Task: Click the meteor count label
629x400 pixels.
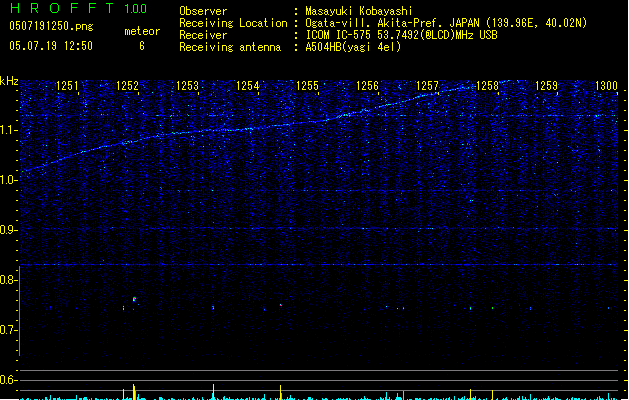Action: (141, 31)
